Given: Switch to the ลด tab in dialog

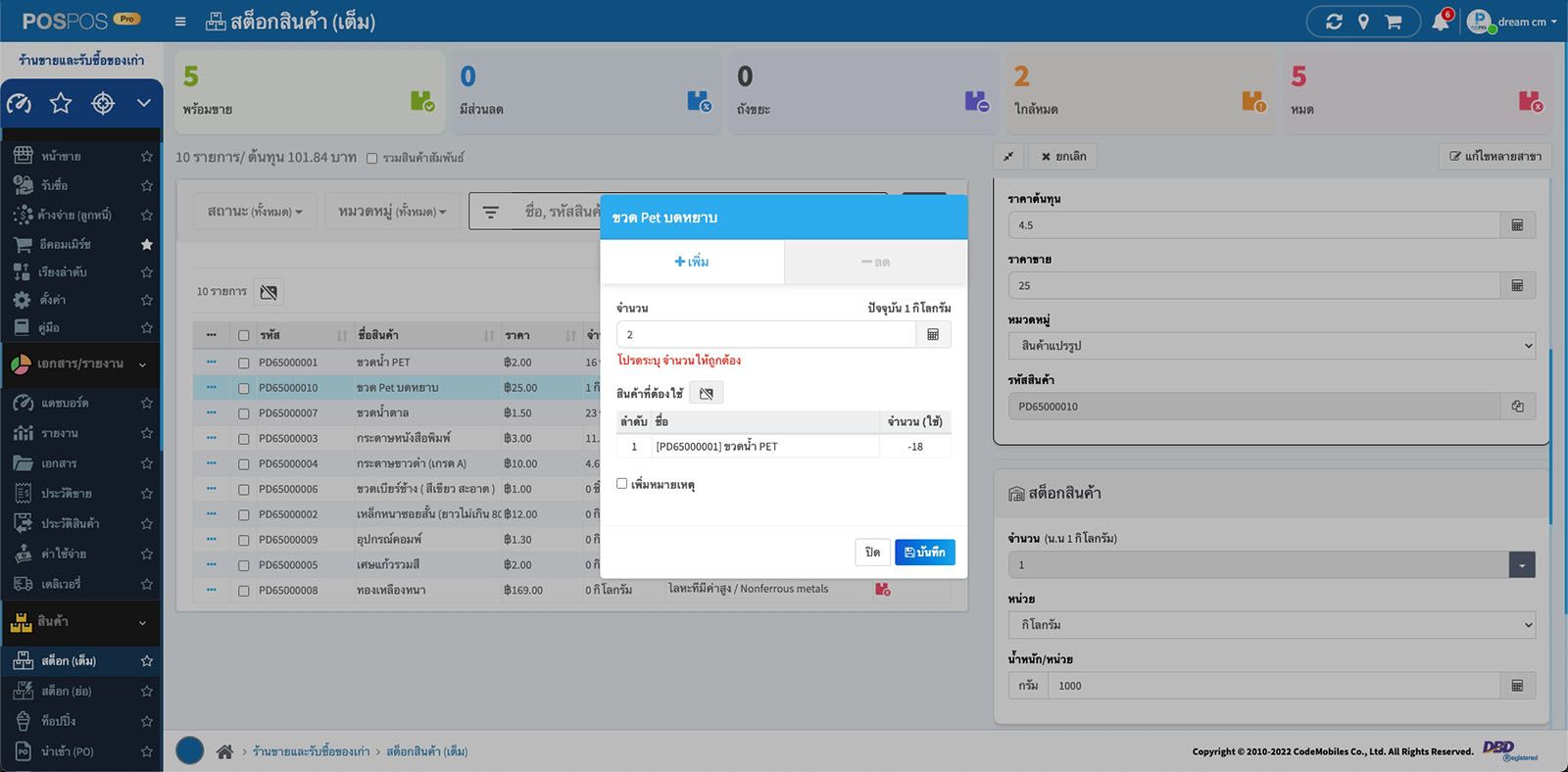Looking at the screenshot, I should (875, 263).
